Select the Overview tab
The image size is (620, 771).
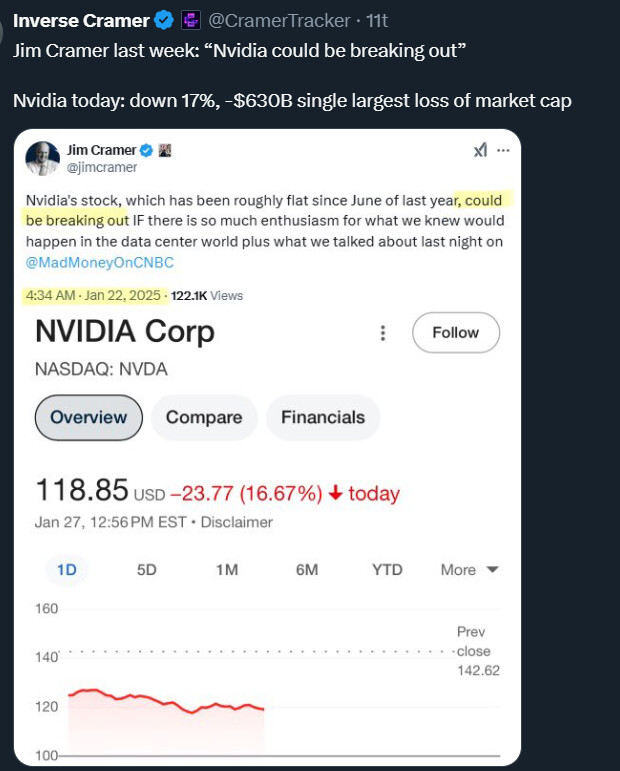click(x=89, y=417)
